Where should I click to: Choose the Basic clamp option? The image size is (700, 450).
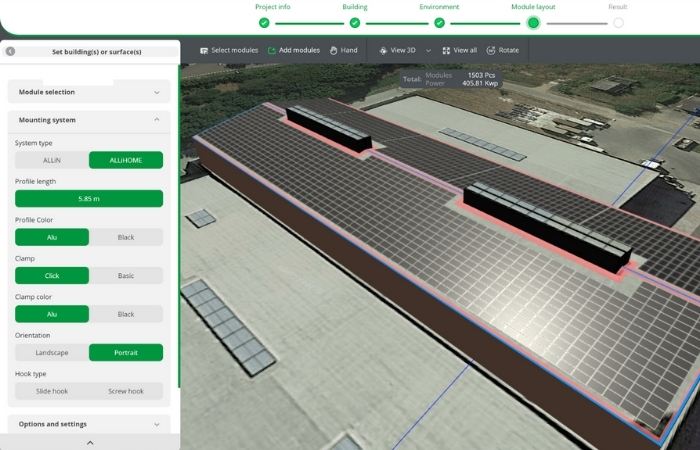[126, 275]
